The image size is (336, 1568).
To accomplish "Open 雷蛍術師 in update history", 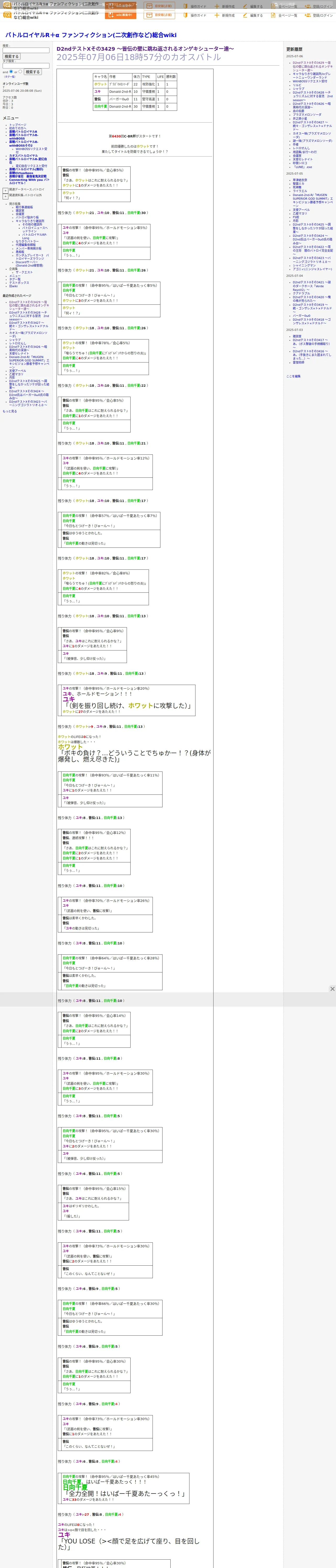I will click(x=298, y=362).
